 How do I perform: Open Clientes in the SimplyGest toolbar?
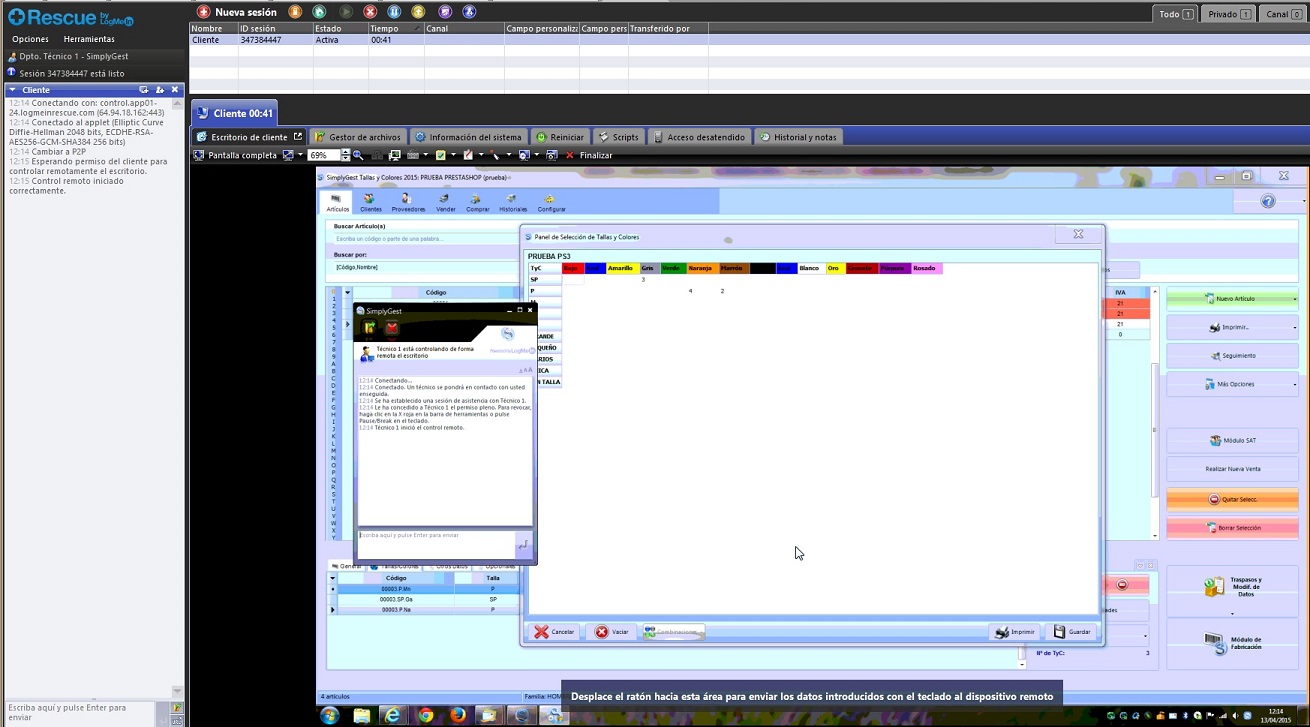point(370,203)
